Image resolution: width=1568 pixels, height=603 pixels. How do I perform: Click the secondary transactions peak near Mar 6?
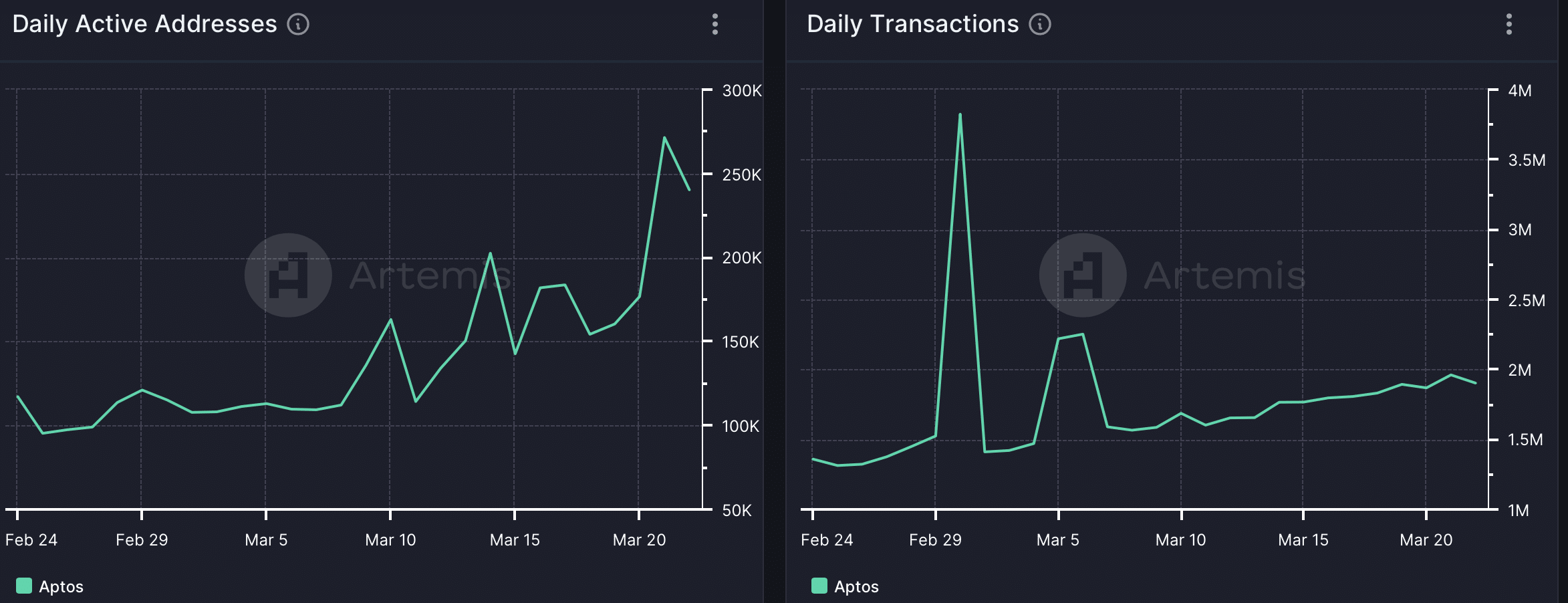click(x=1083, y=334)
